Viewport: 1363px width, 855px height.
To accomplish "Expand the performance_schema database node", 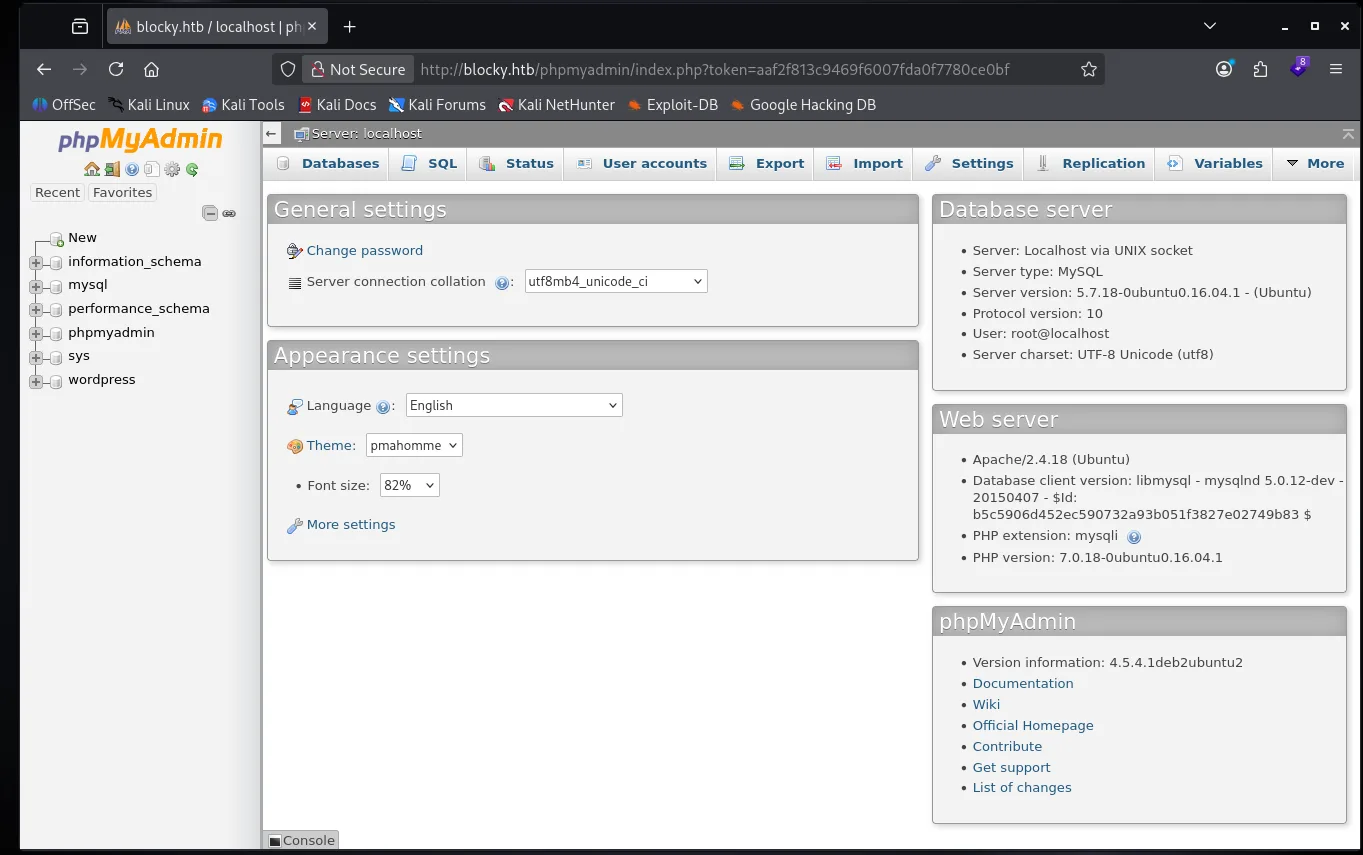I will (x=37, y=310).
